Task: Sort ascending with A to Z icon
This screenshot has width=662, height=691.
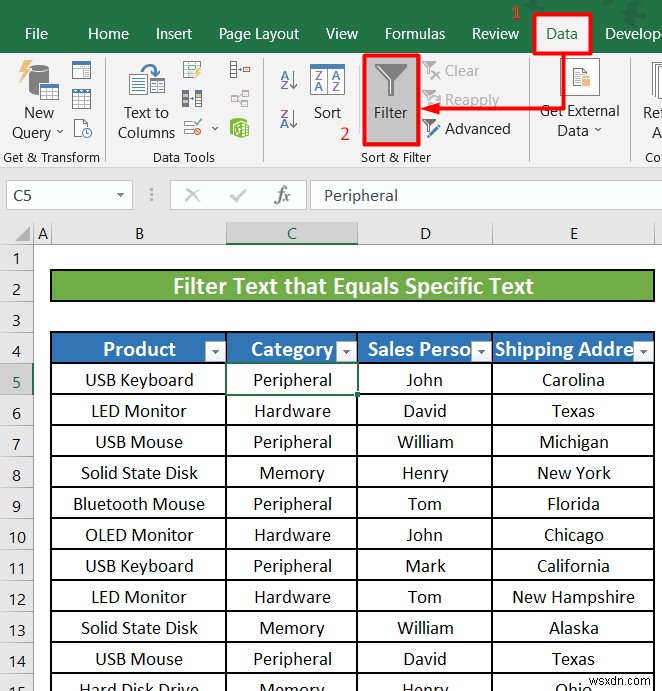Action: (289, 80)
